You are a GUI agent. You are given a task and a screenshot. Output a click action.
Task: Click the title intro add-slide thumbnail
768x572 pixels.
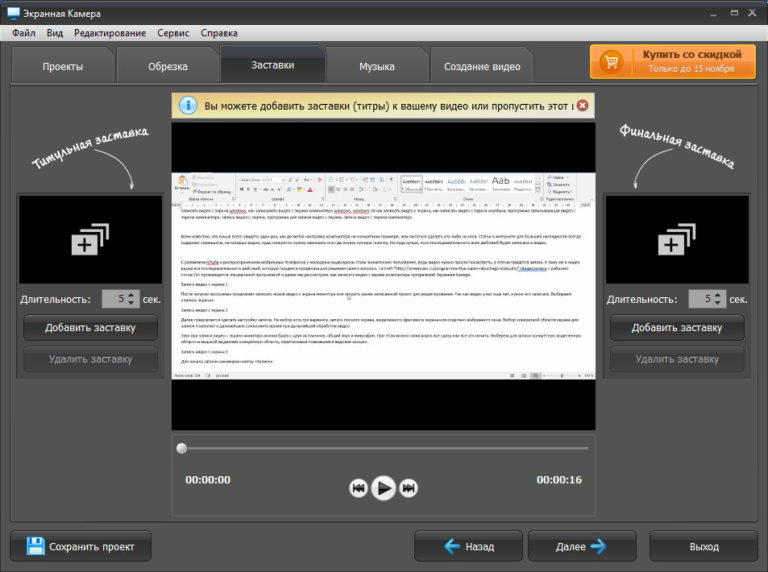(91, 239)
